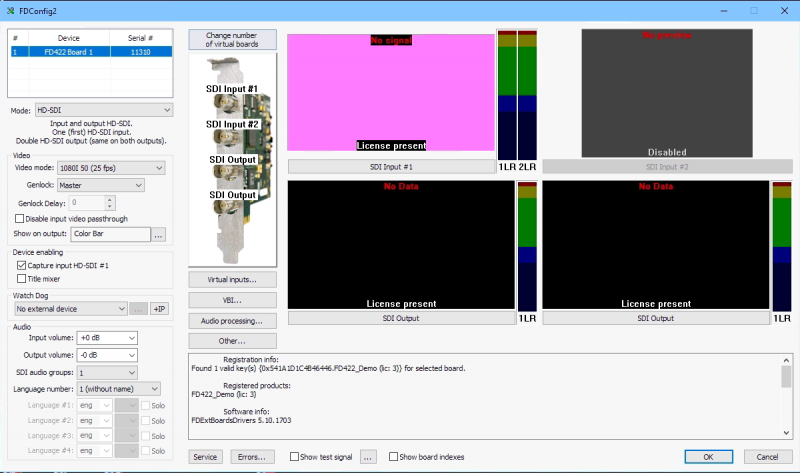Toggle Solo checkbox for Language #1
The height and width of the screenshot is (473, 800).
point(145,406)
